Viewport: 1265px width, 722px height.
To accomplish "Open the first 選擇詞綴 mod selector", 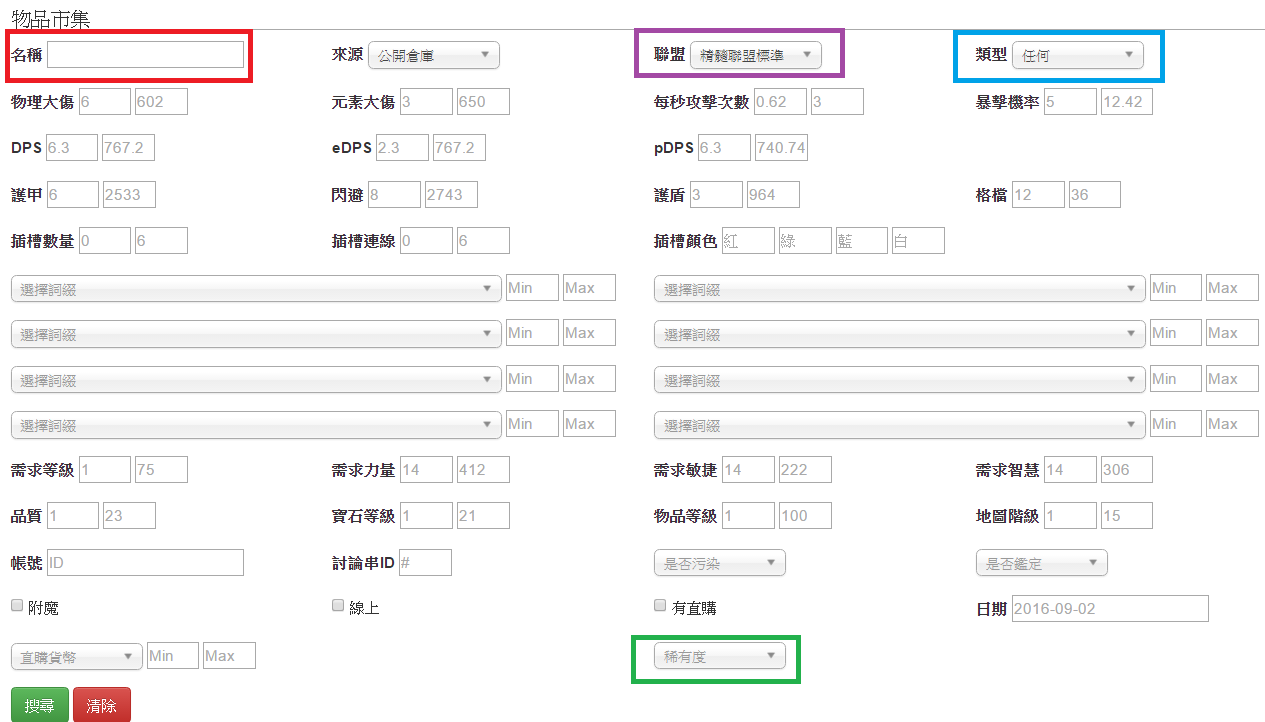I will click(x=253, y=288).
